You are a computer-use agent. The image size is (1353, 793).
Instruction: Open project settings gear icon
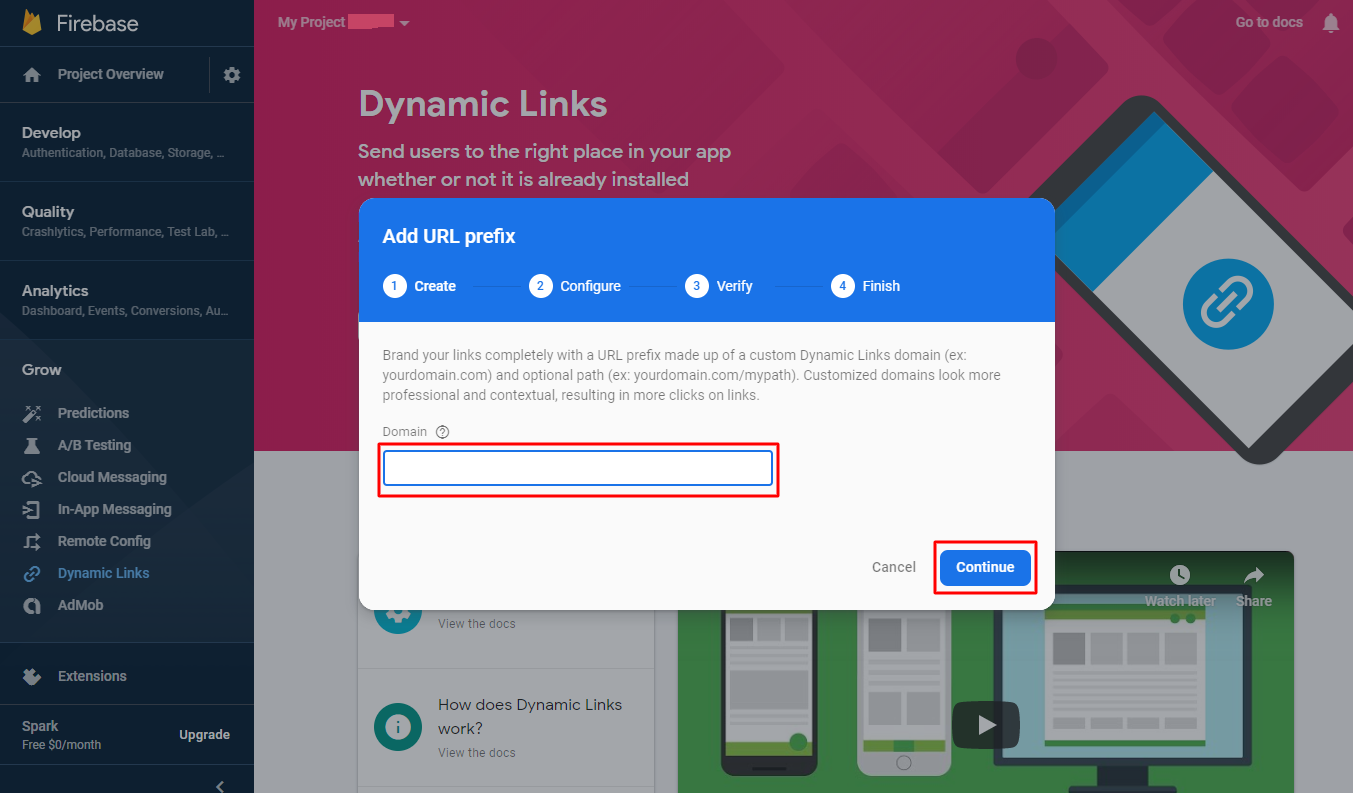232,75
